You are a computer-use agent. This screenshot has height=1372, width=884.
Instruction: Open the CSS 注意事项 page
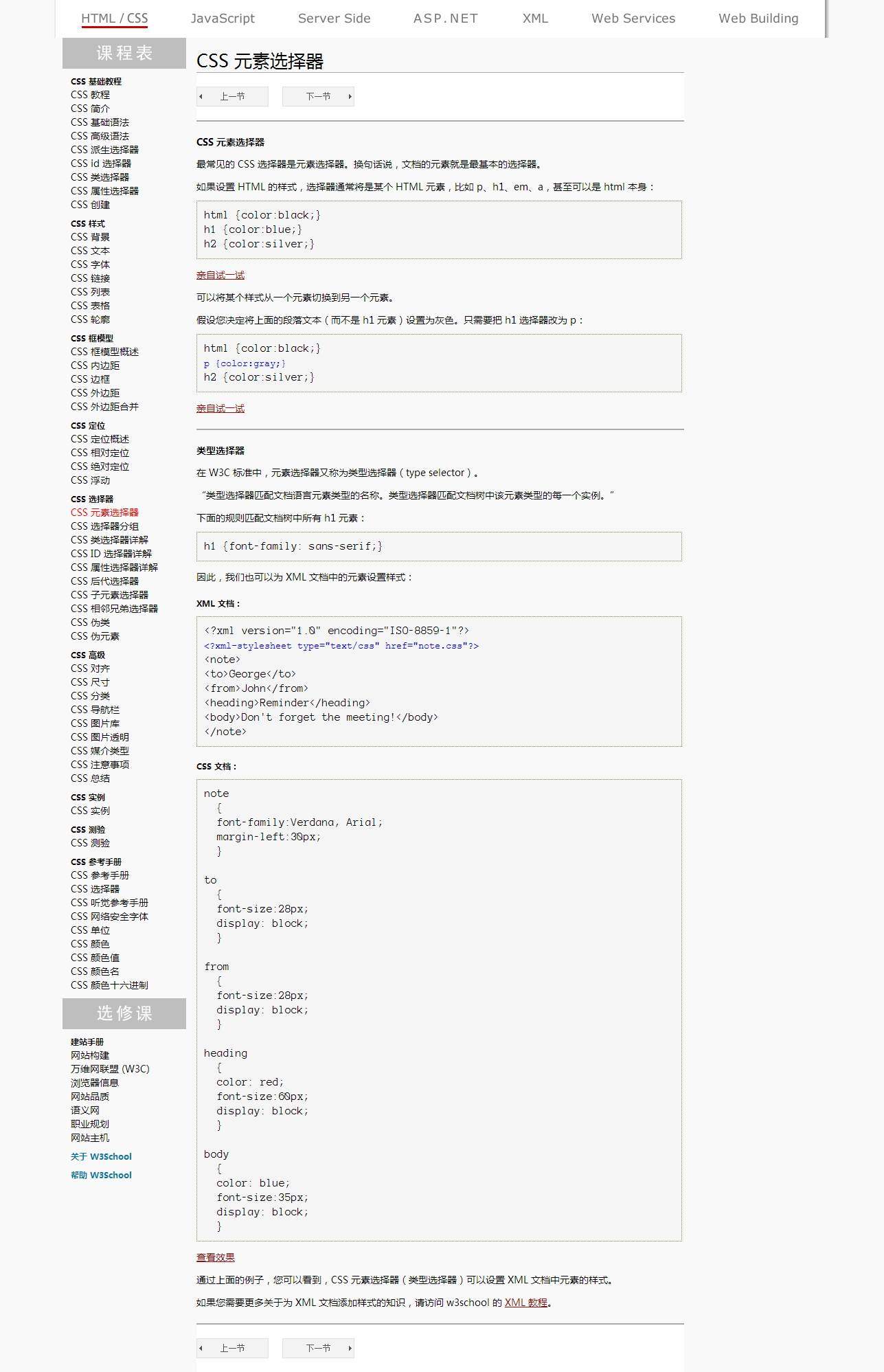[x=100, y=765]
